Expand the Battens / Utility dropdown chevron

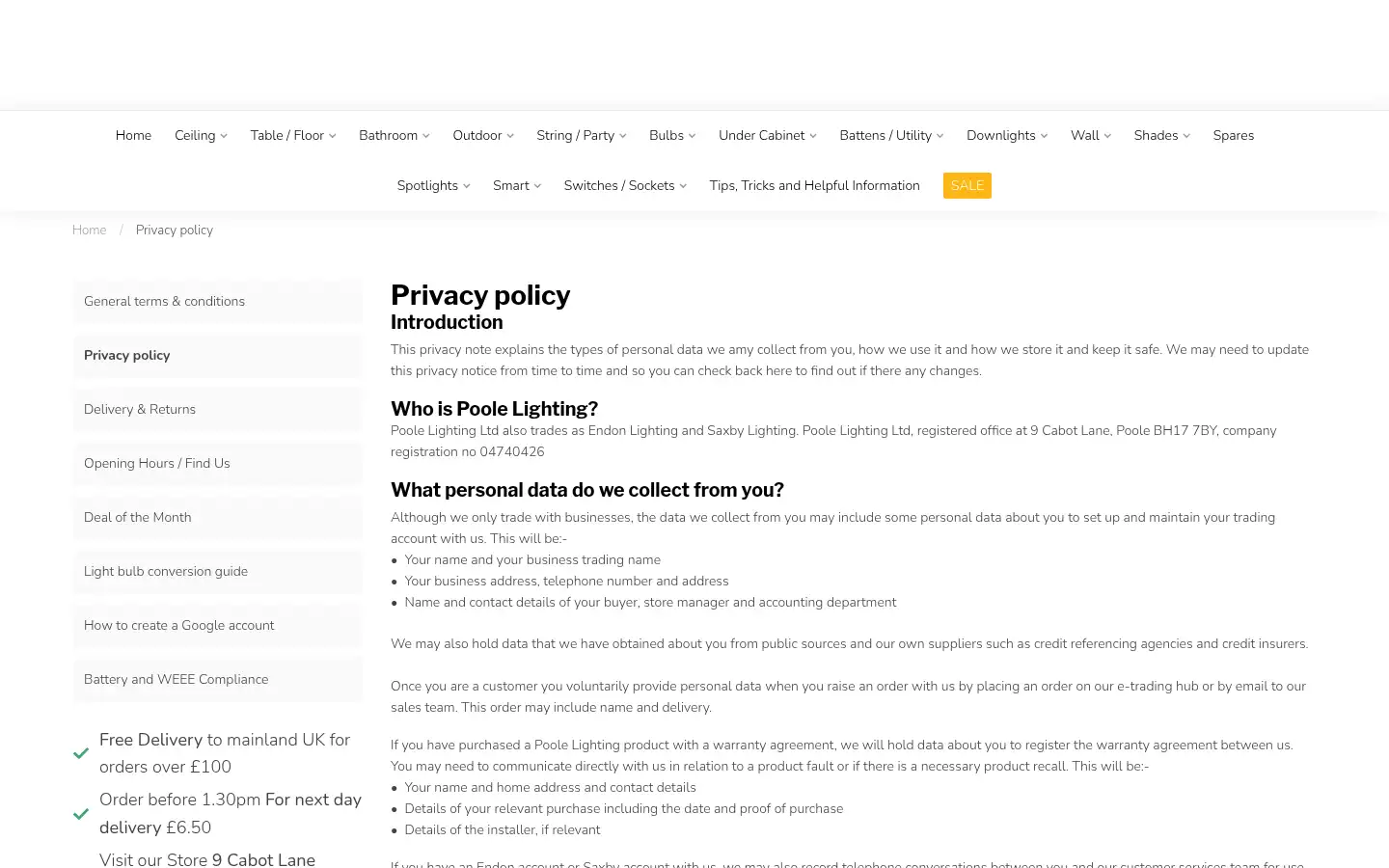[x=940, y=136]
